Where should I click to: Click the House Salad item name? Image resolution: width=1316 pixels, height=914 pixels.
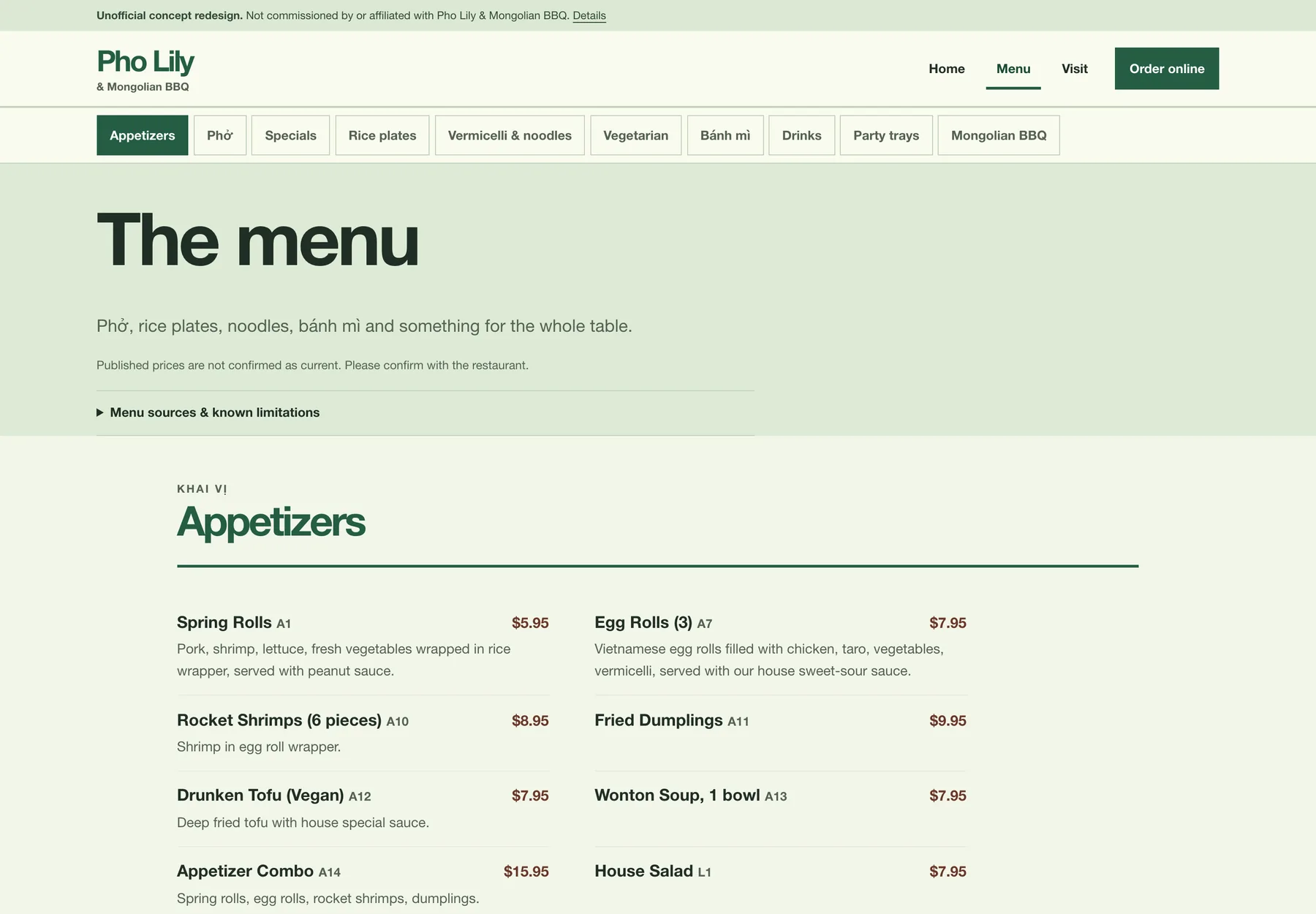644,871
